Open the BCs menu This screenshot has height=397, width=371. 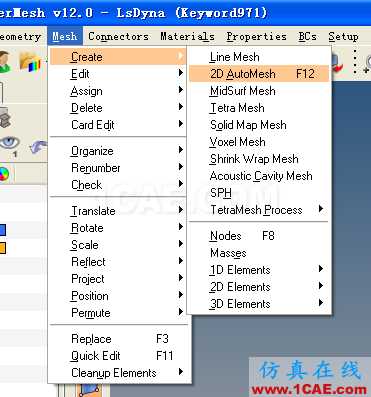(x=307, y=36)
